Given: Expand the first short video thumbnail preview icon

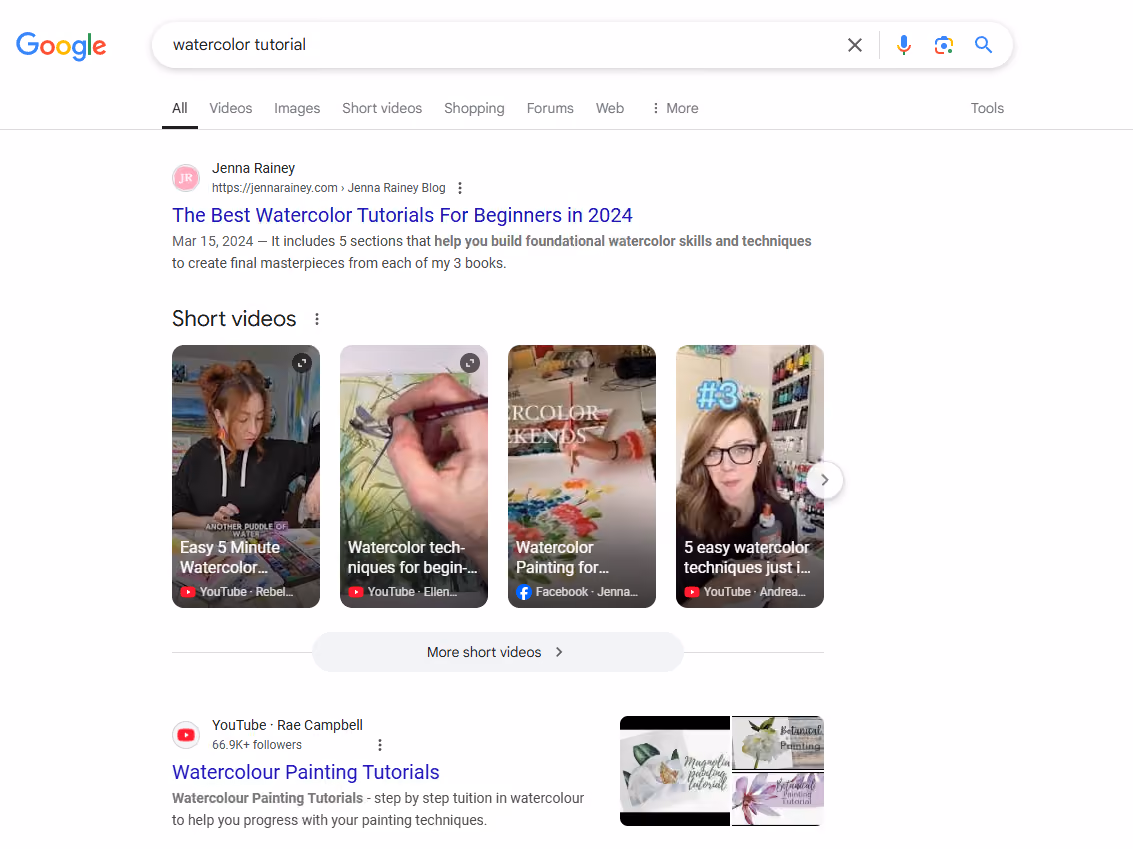Looking at the screenshot, I should (302, 363).
